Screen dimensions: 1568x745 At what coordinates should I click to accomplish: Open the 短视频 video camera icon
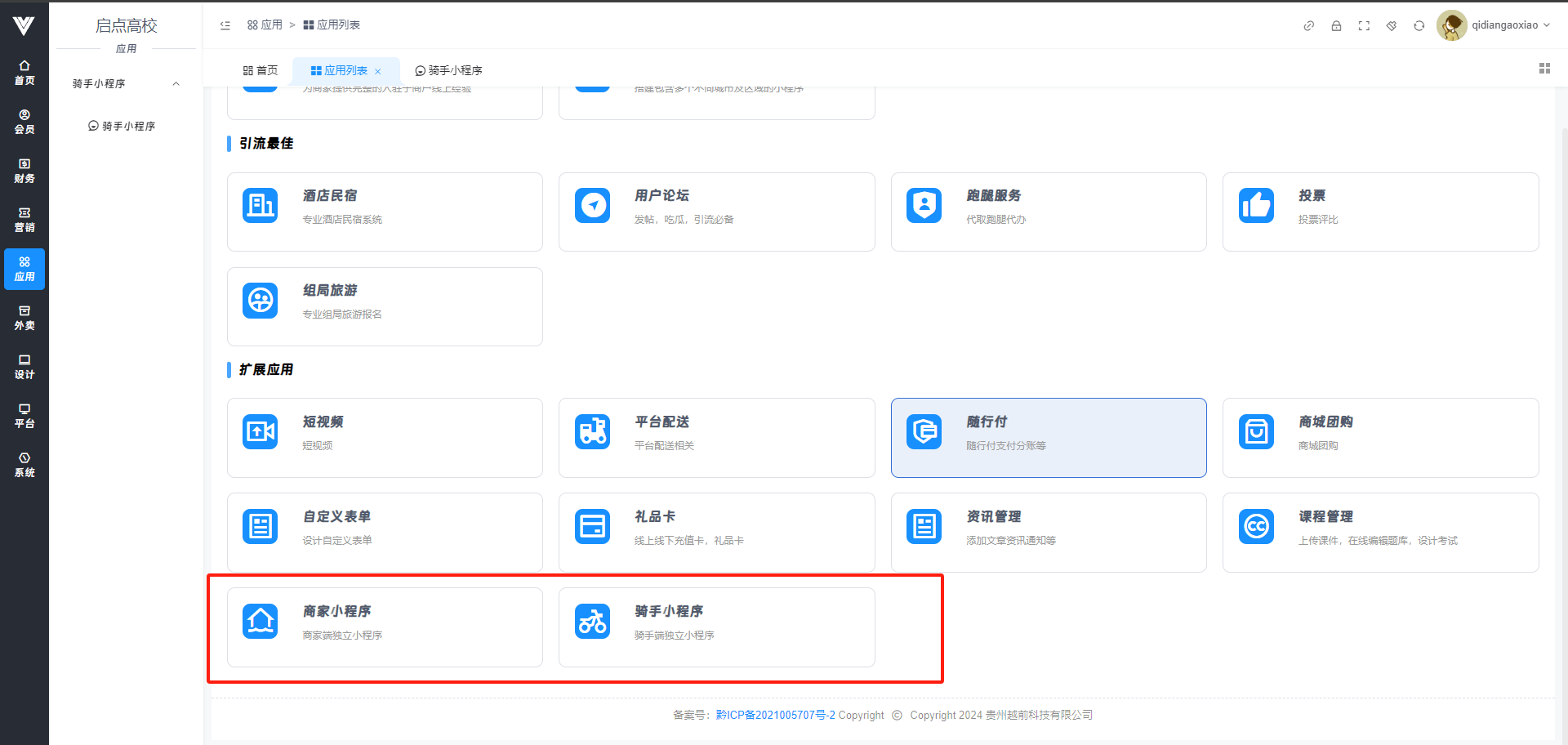click(x=261, y=432)
